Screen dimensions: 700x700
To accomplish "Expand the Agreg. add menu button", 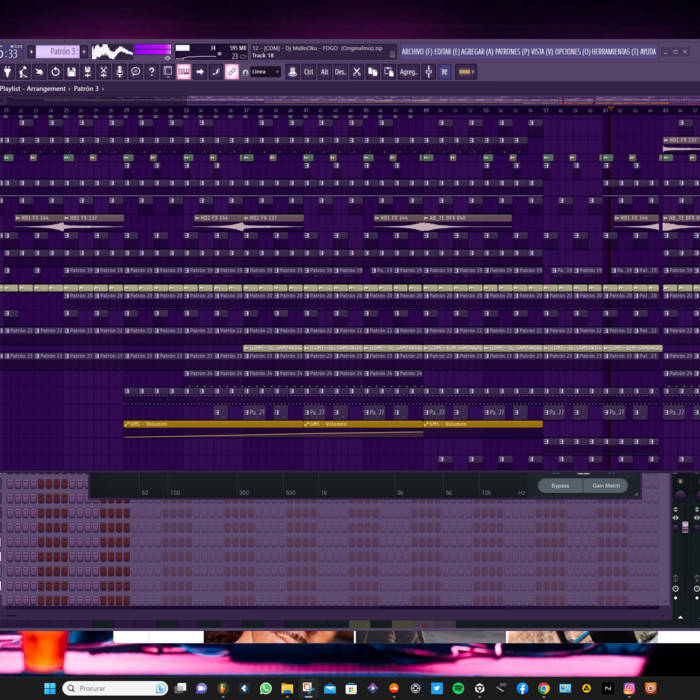I will point(409,72).
